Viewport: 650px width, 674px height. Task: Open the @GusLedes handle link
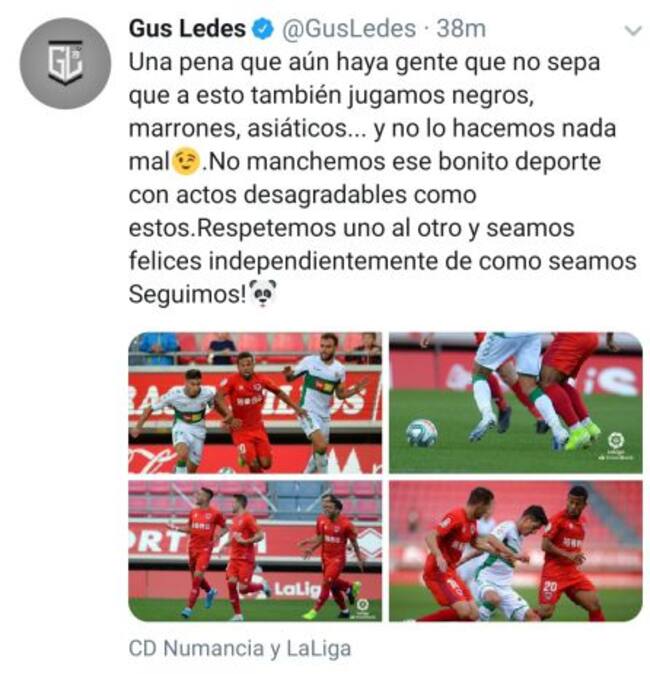(349, 29)
